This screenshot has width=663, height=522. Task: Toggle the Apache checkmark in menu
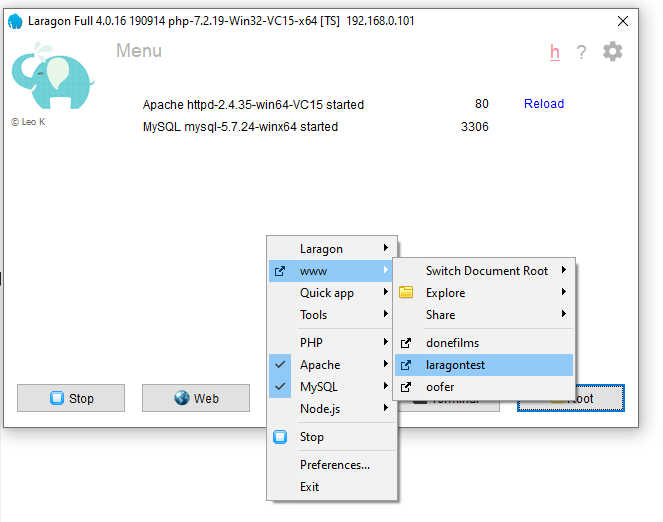tap(280, 364)
